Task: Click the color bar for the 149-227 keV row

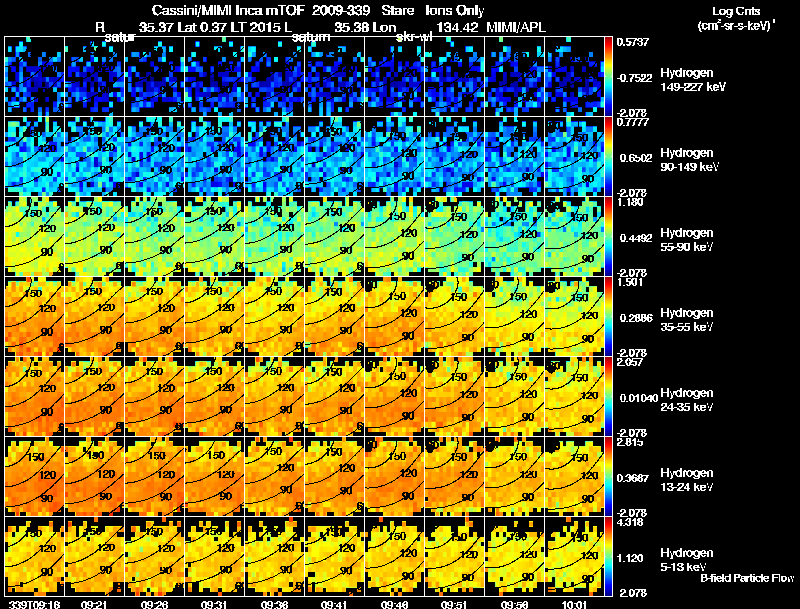Action: click(608, 76)
